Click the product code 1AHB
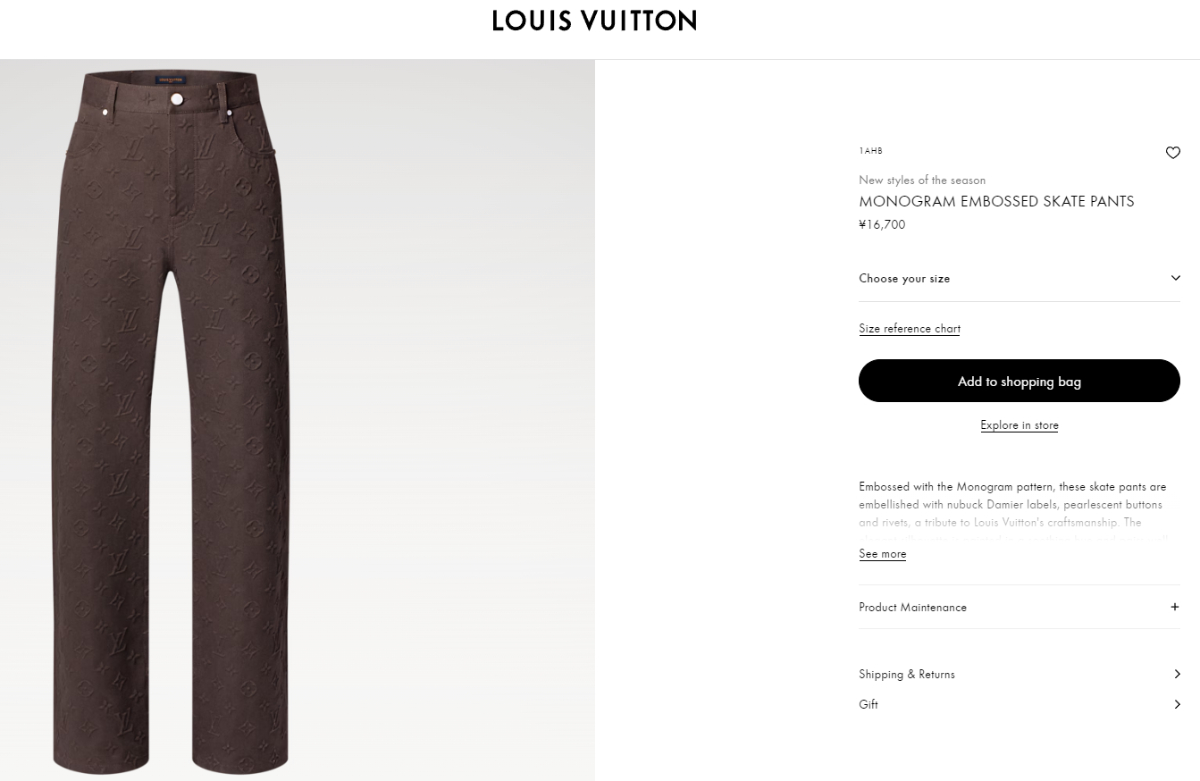Image resolution: width=1200 pixels, height=781 pixels. (870, 151)
